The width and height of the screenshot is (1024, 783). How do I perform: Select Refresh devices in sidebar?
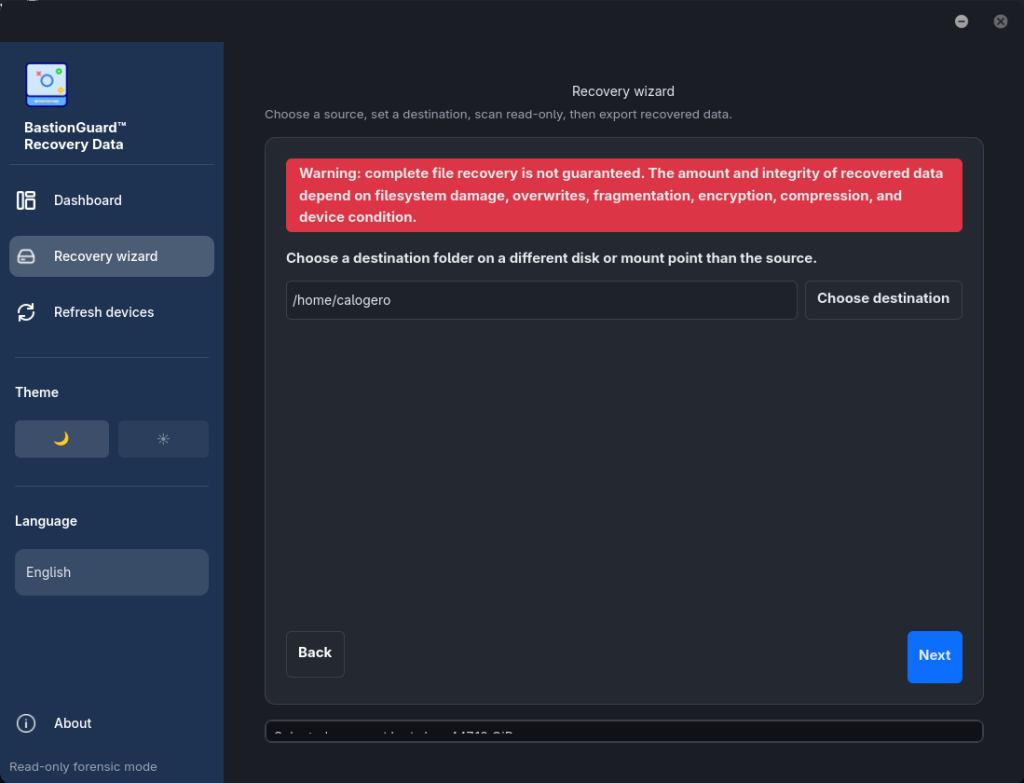pyautogui.click(x=112, y=312)
